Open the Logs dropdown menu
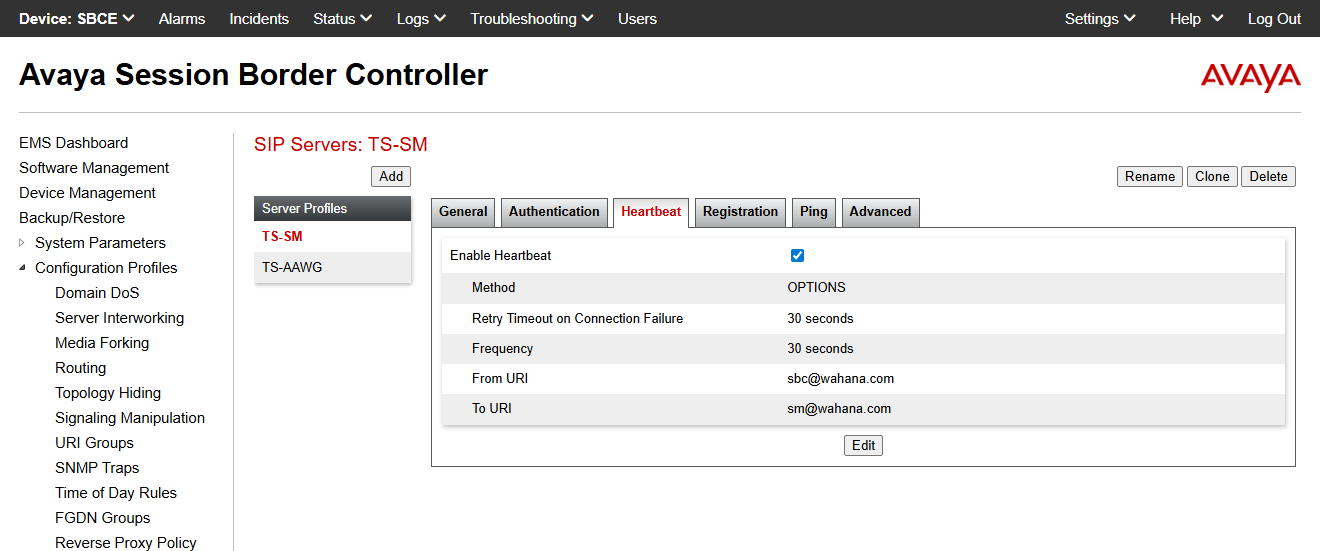The height and width of the screenshot is (551, 1320). 421,19
